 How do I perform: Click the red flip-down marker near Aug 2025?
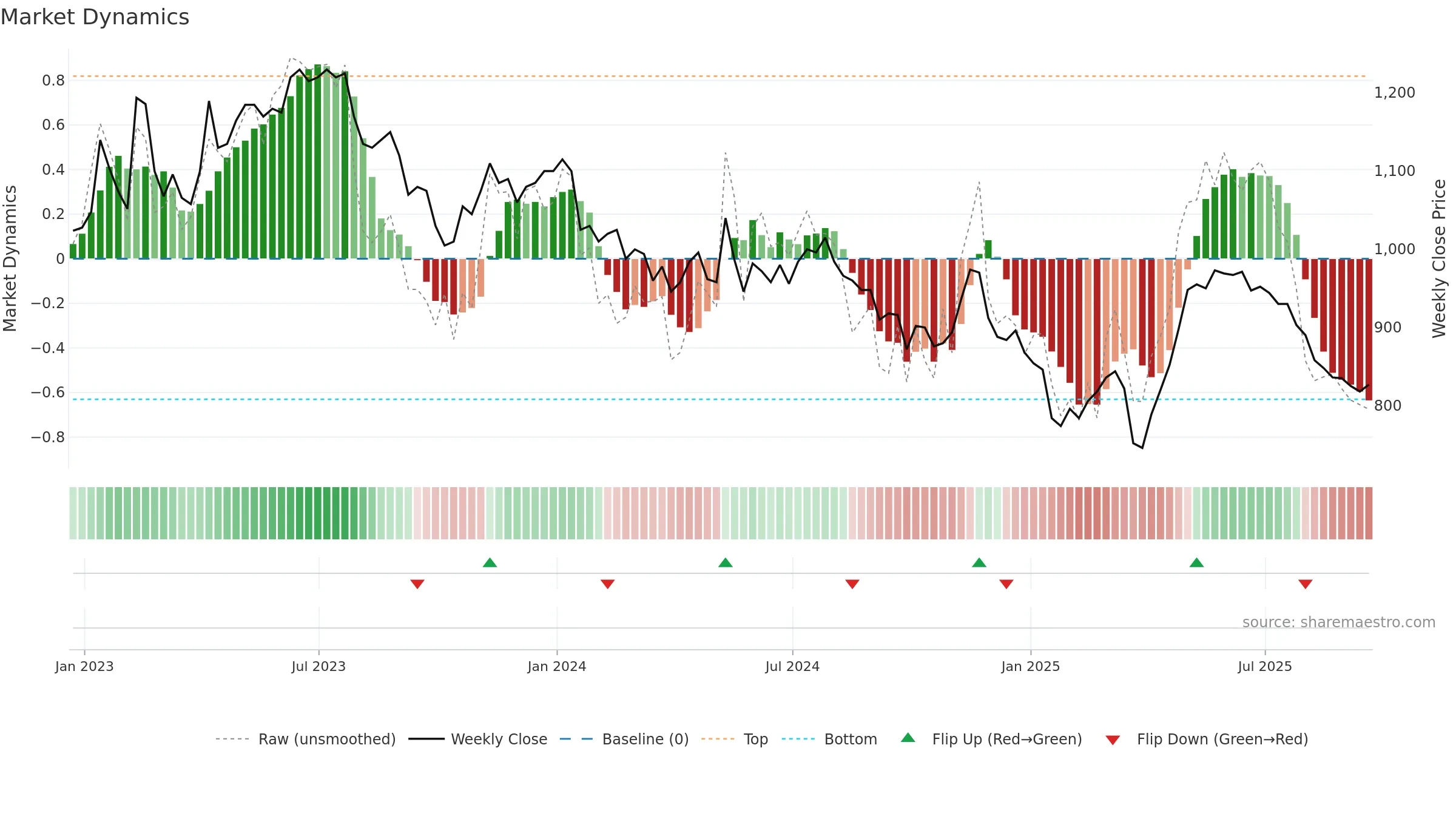point(1306,584)
